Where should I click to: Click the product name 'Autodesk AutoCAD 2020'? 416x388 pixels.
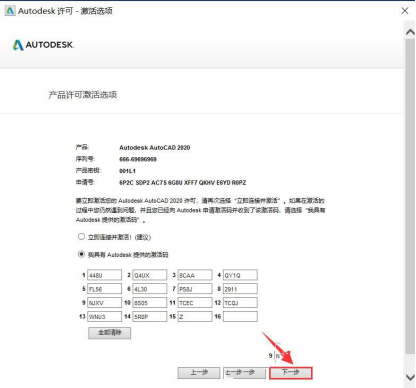click(x=155, y=147)
